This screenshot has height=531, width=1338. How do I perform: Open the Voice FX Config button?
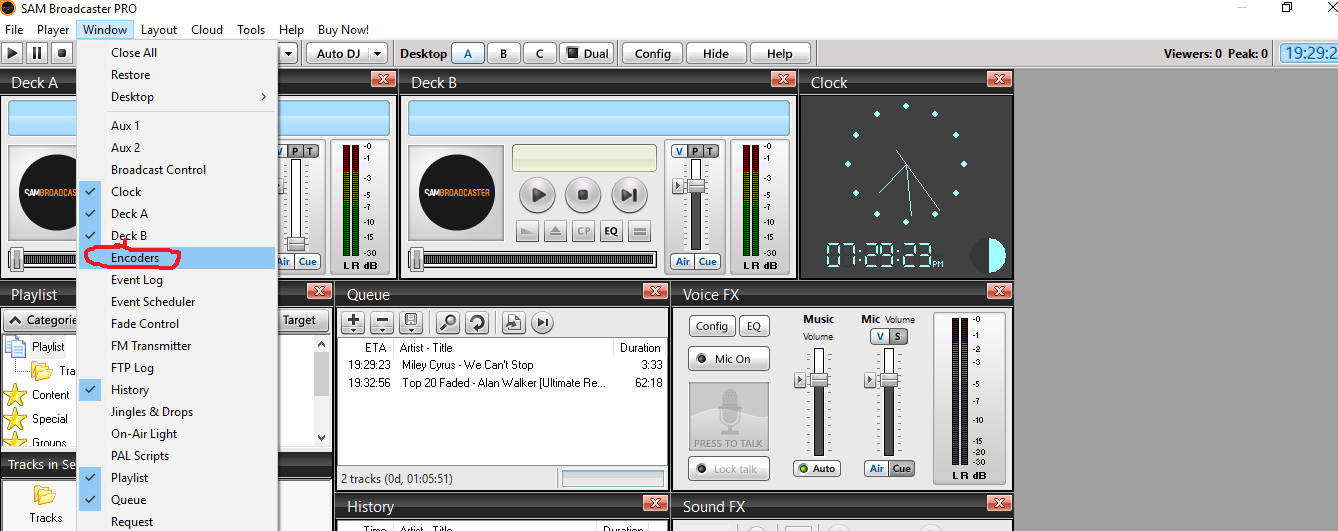click(712, 326)
